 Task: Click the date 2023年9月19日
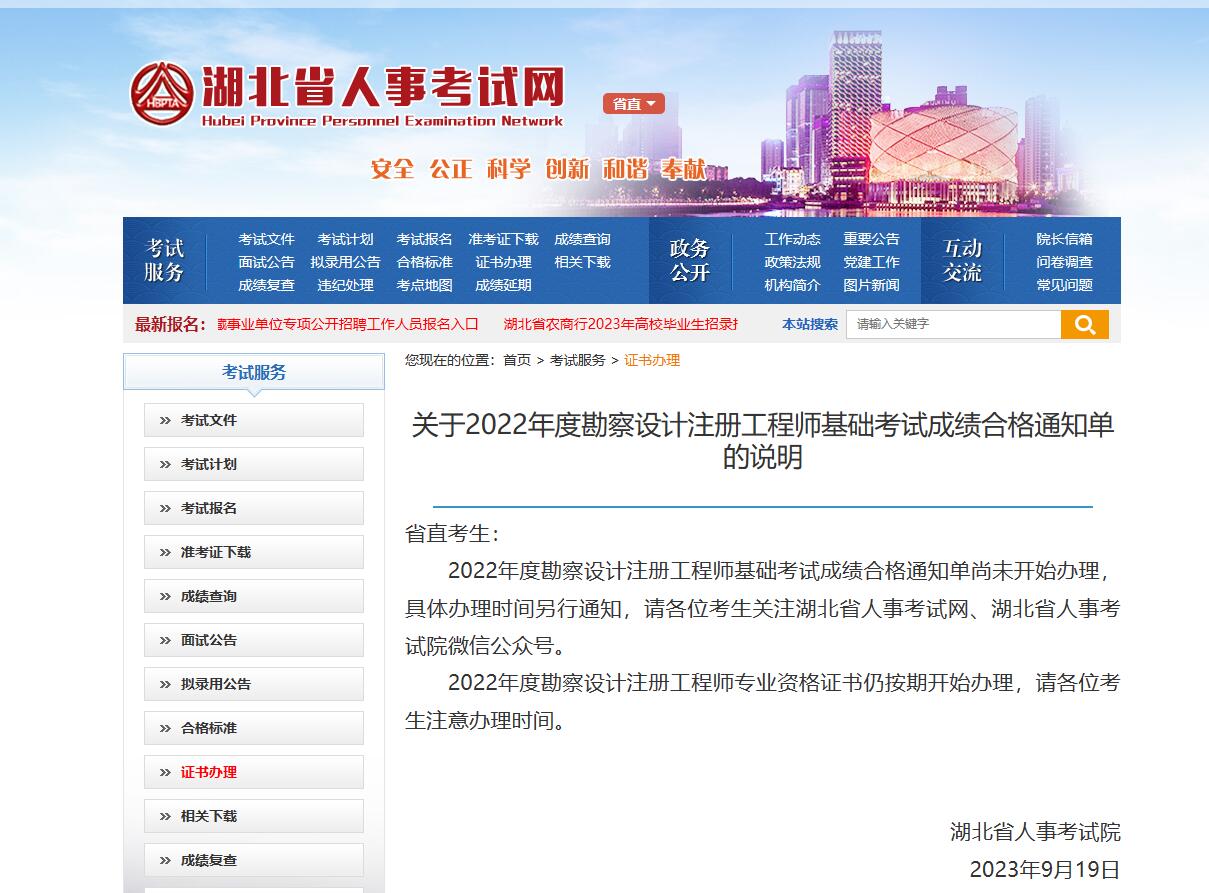[x=1045, y=869]
